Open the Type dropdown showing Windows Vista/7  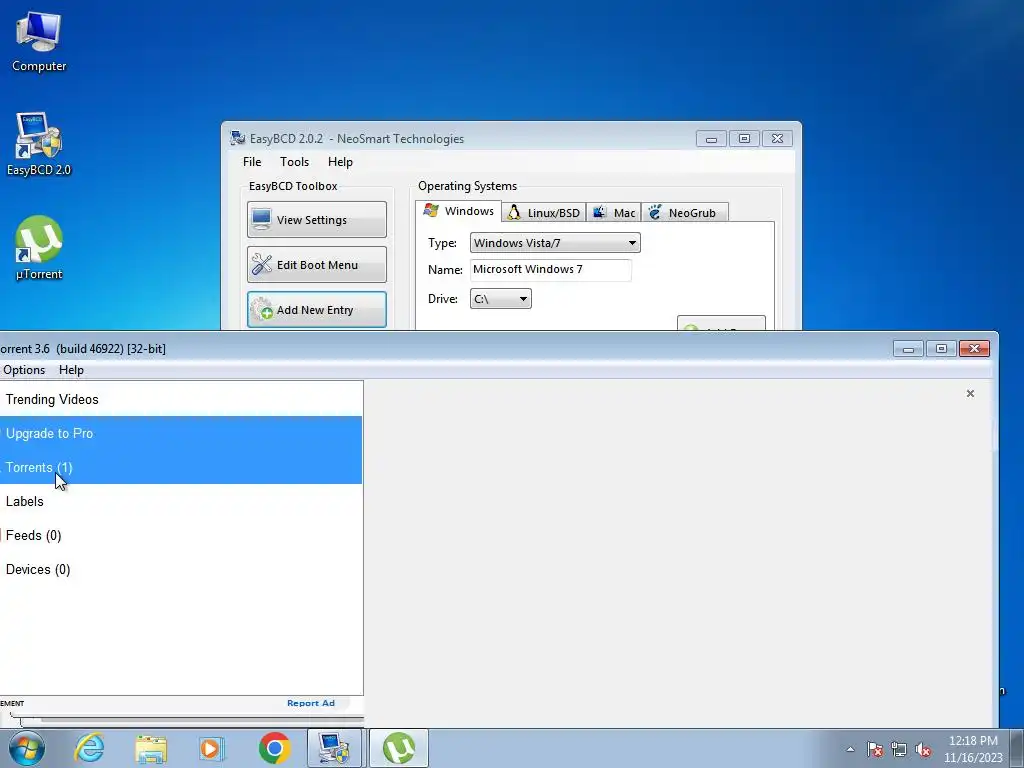(555, 243)
